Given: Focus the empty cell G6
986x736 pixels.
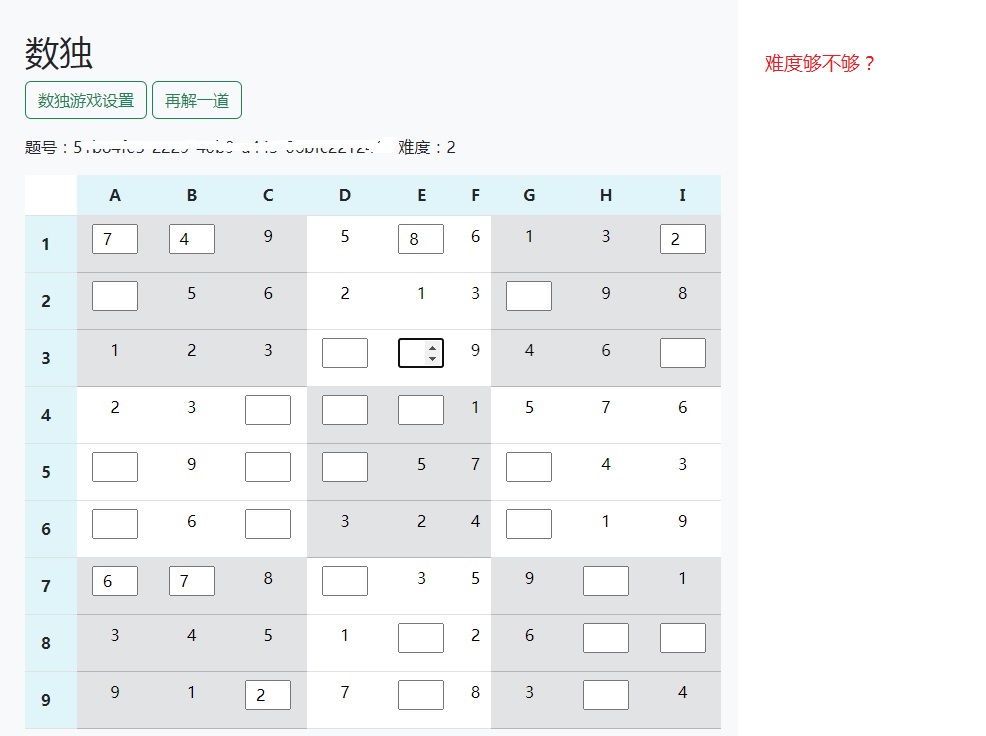Looking at the screenshot, I should (x=529, y=524).
